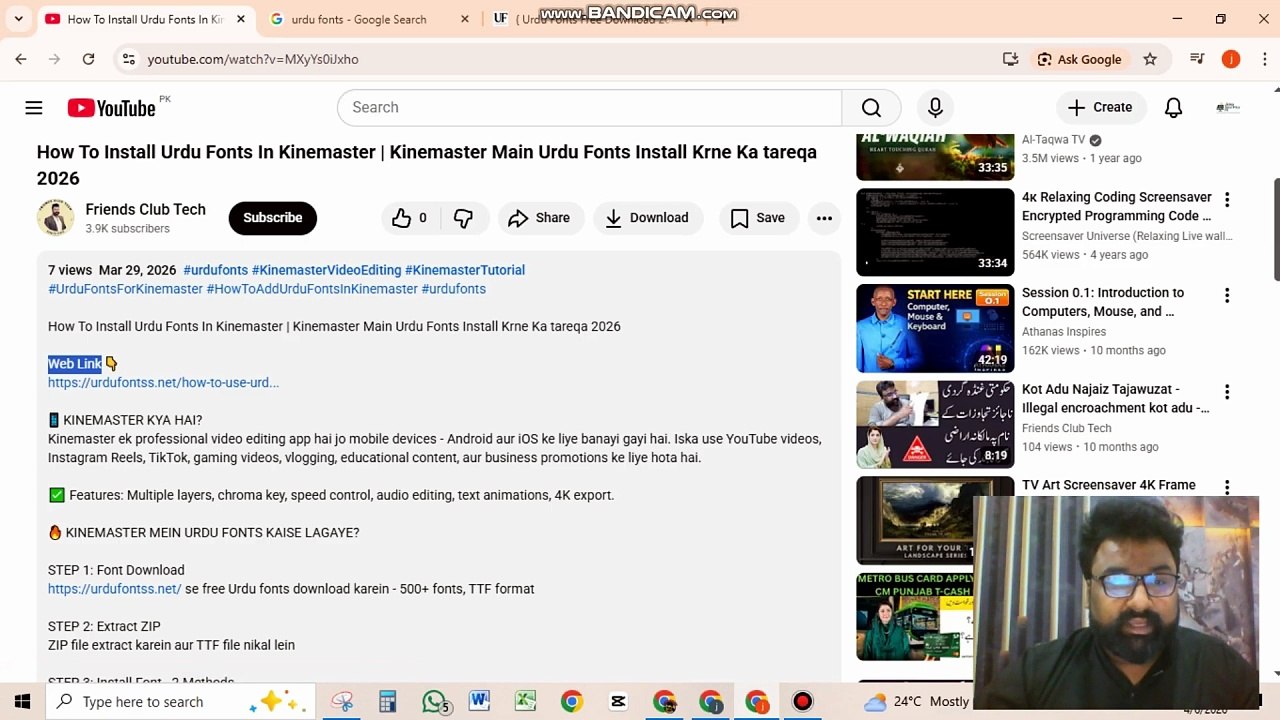Open Friends Club Tech channel avatar
This screenshot has height=720, width=1280.
coord(55,217)
